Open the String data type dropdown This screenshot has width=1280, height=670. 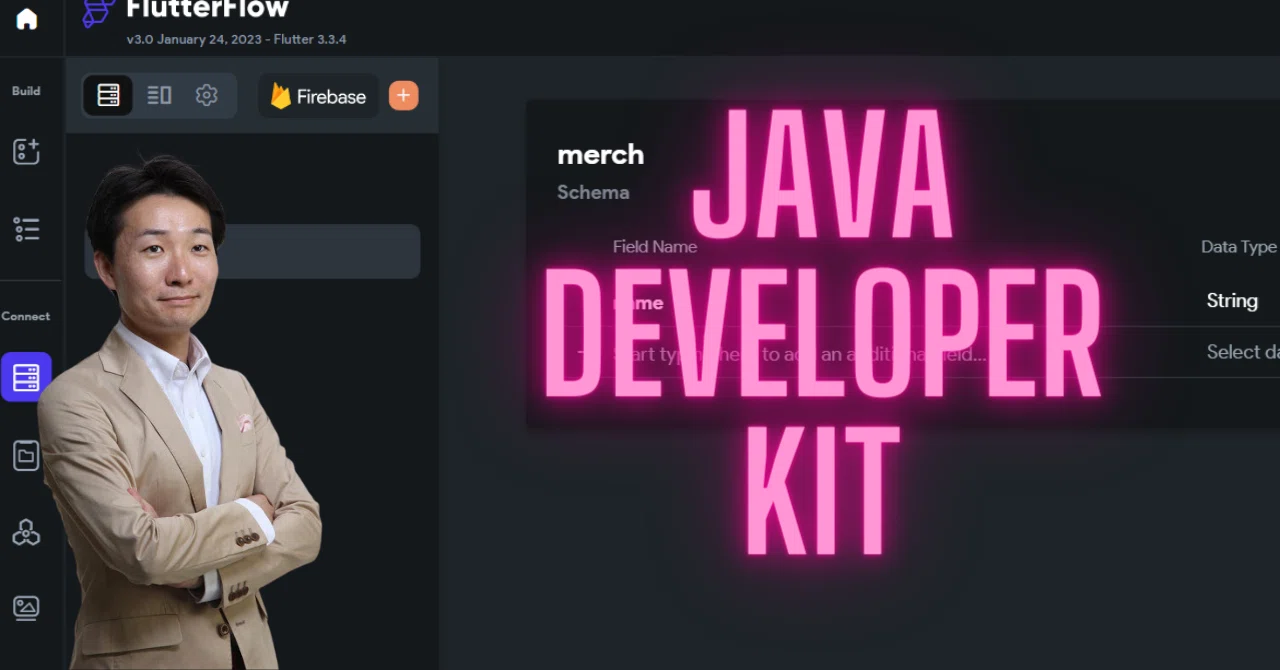[x=1232, y=301]
